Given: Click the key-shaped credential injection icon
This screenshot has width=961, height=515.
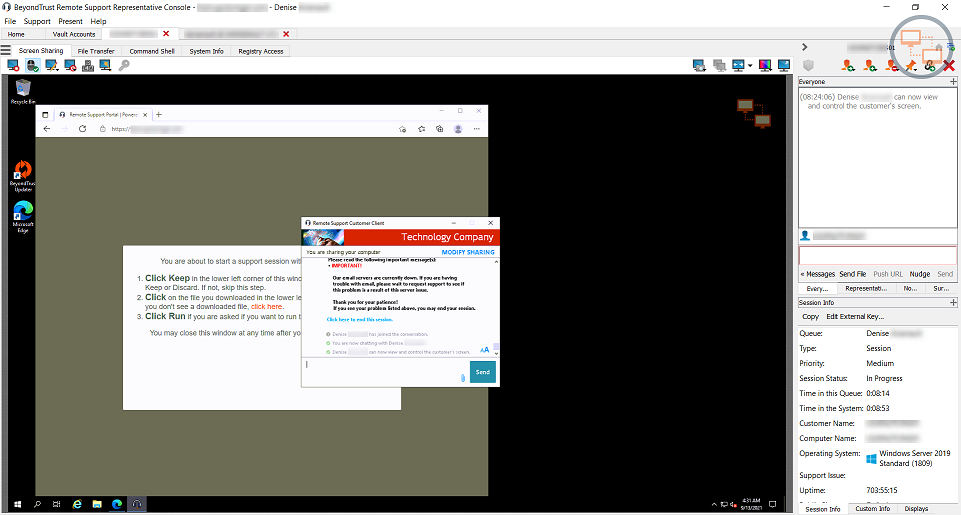Looking at the screenshot, I should click(x=124, y=66).
